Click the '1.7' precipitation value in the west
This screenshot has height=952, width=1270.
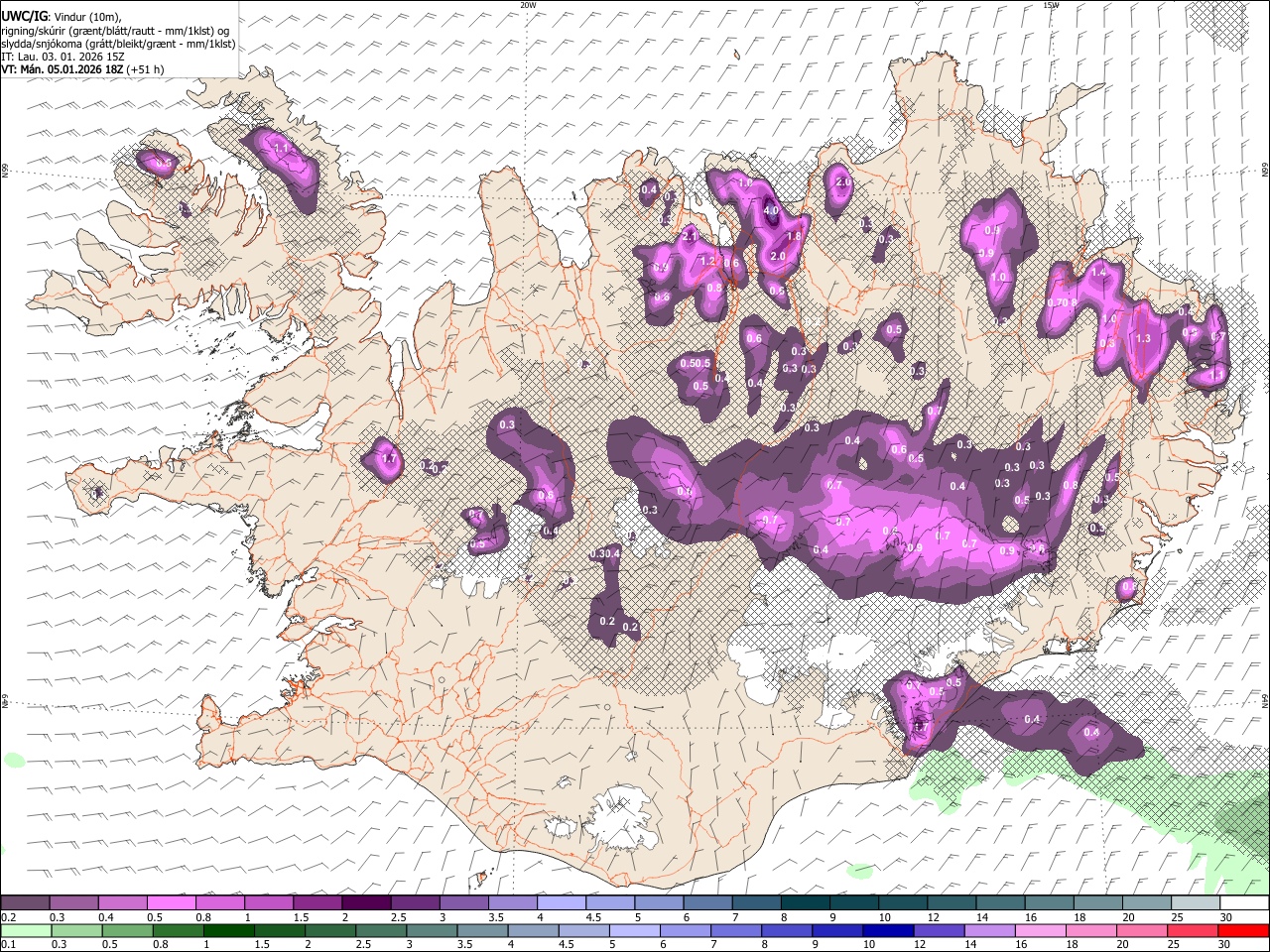[389, 460]
